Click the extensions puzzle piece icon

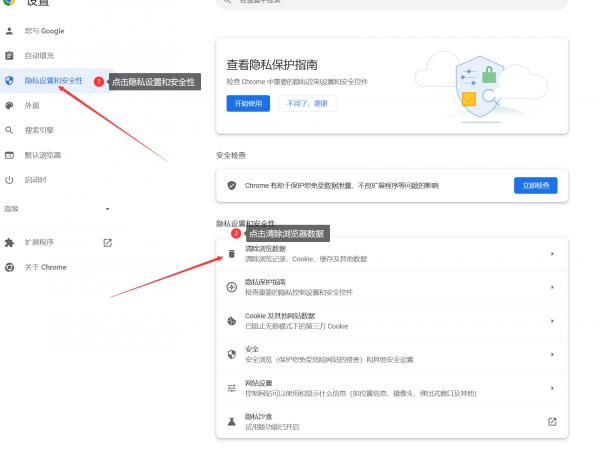10,242
